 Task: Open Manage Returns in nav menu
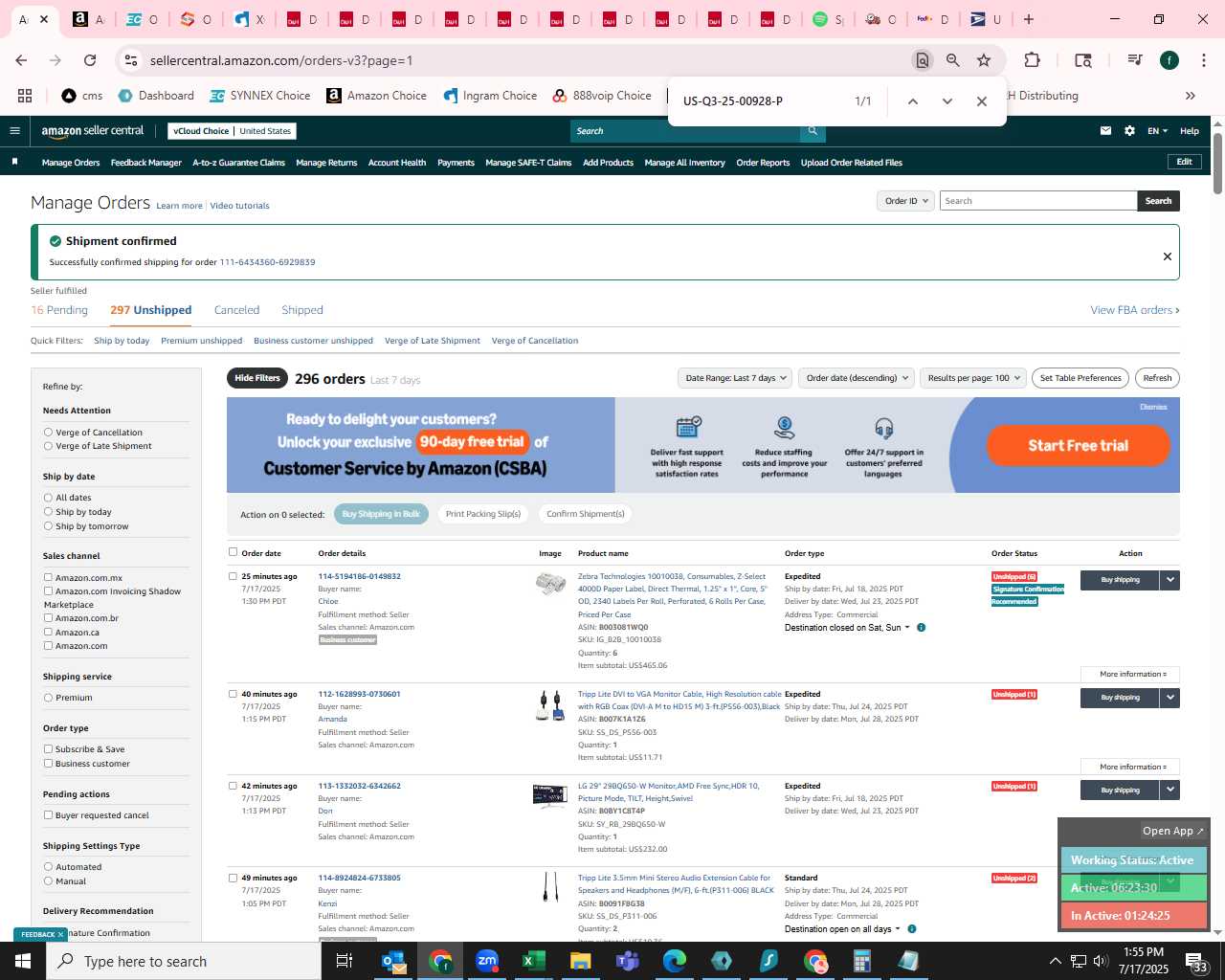tap(326, 163)
